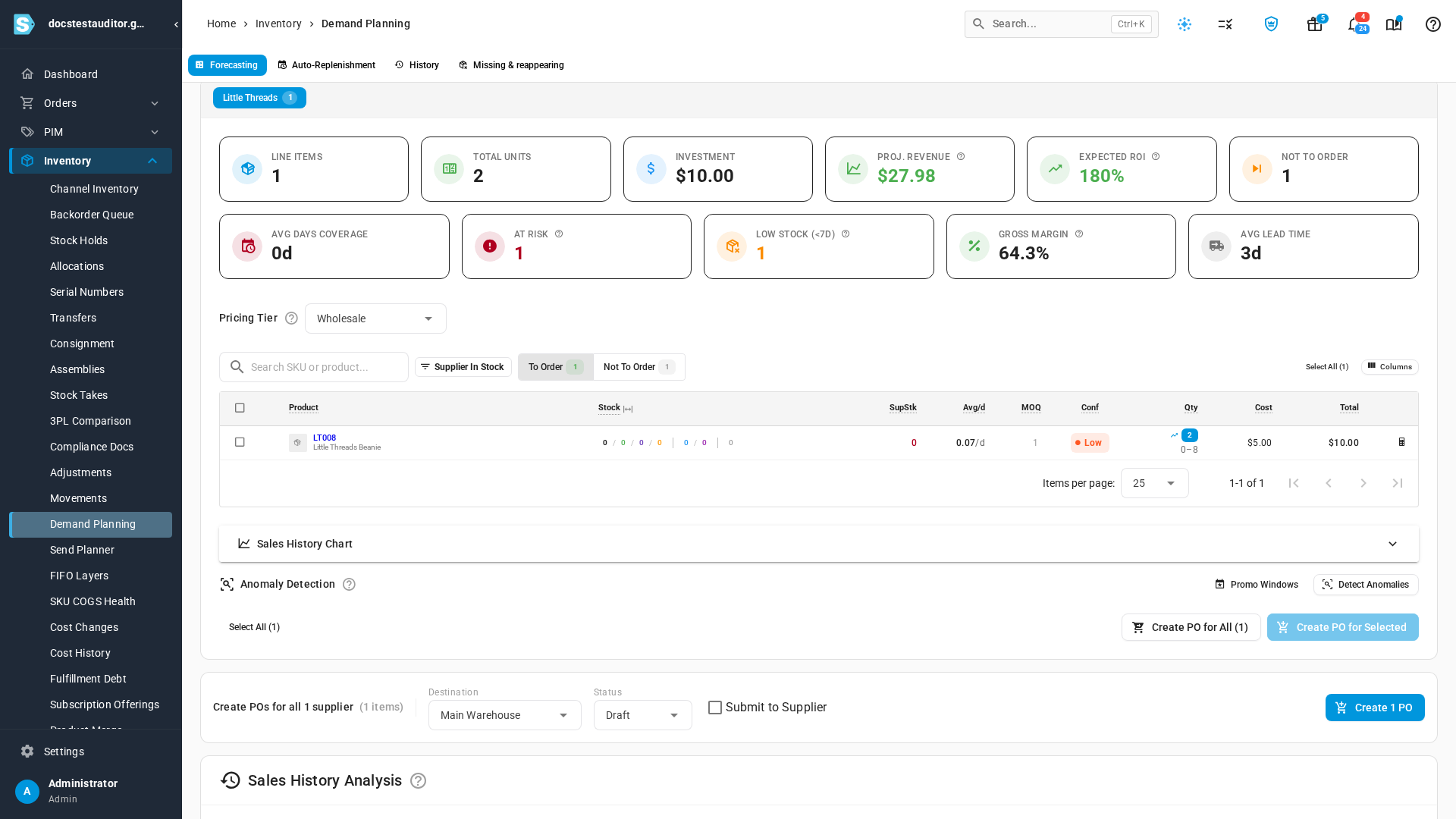Click the calculator icon in LT008 row
This screenshot has width=1456, height=819.
tap(1401, 442)
